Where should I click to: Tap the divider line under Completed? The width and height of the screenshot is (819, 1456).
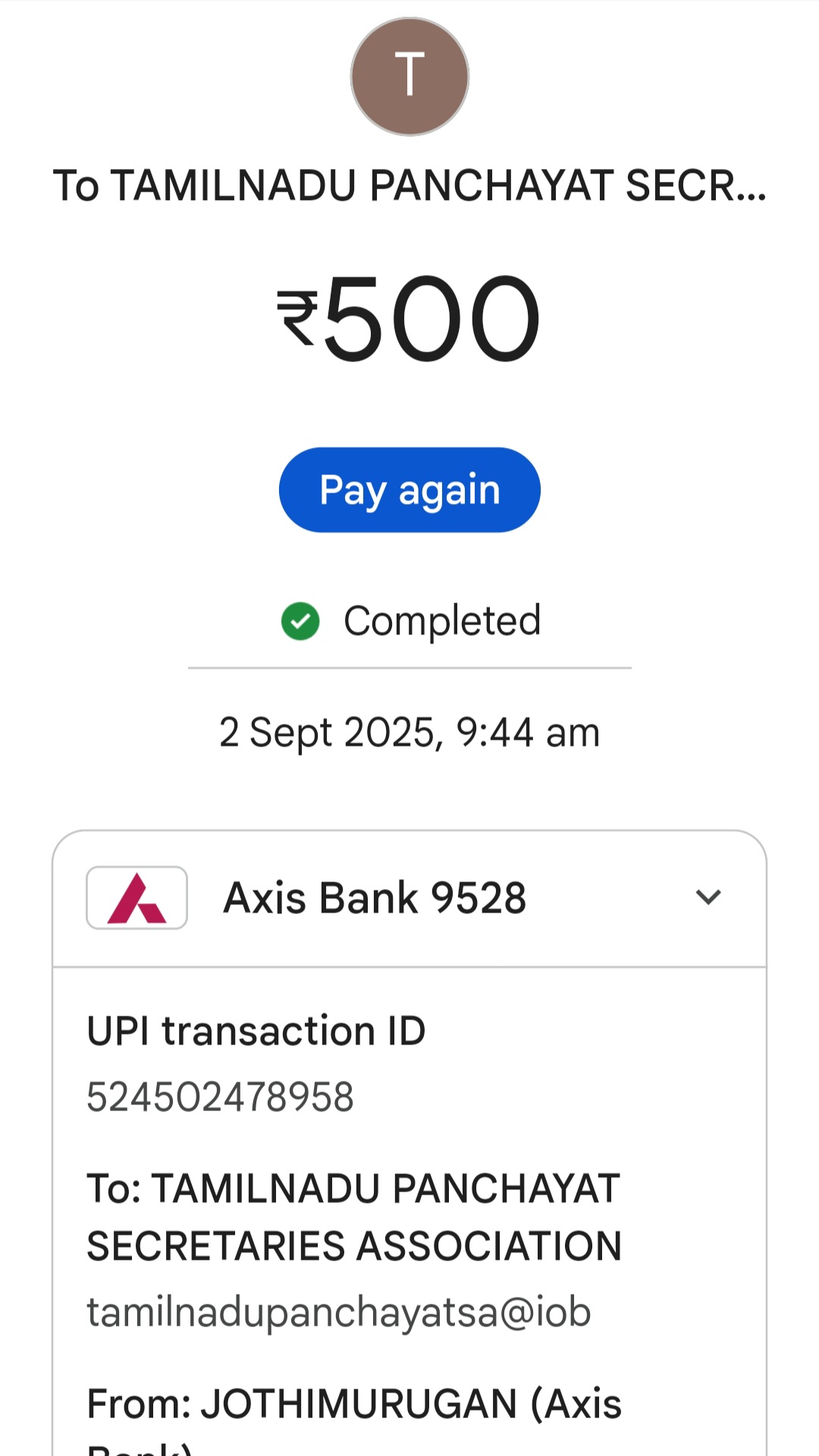(x=409, y=668)
